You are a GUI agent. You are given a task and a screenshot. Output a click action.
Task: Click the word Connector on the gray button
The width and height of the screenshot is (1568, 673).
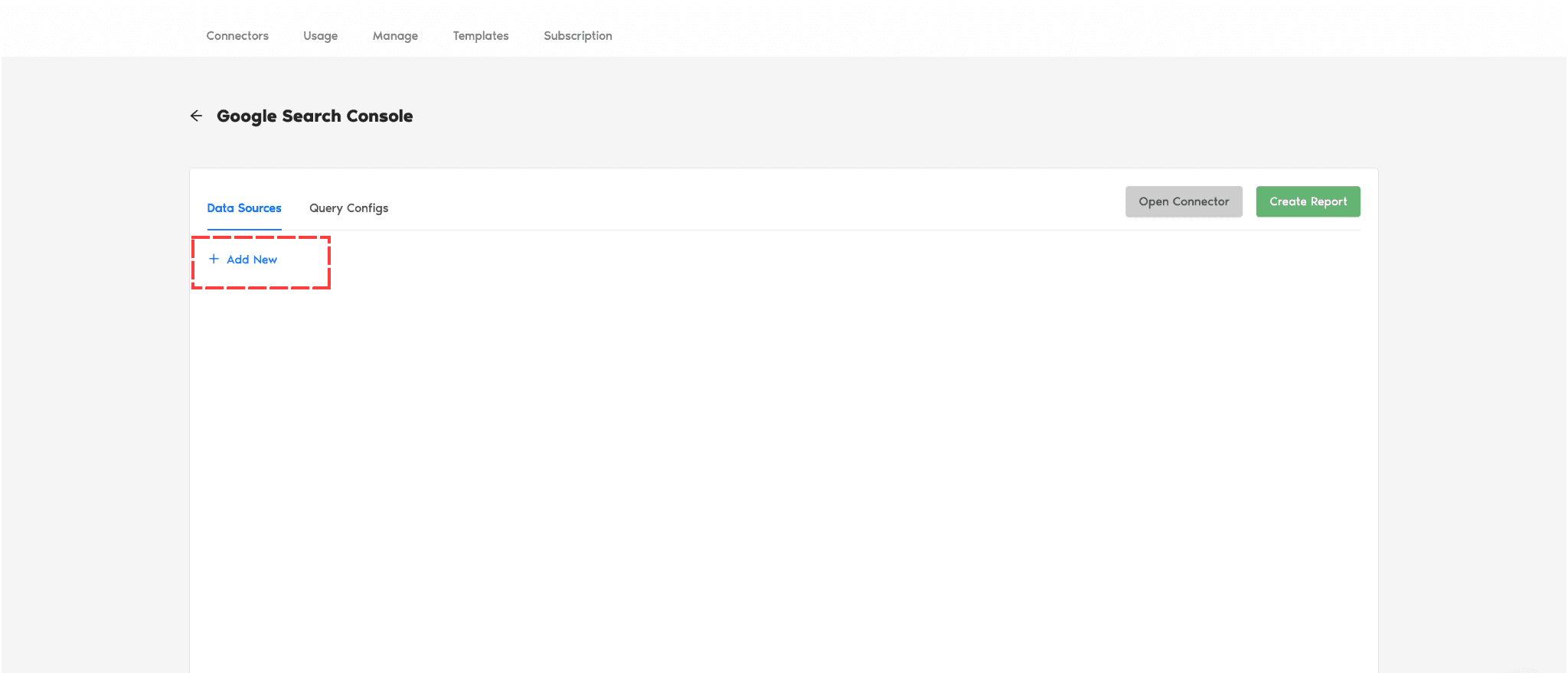pyautogui.click(x=1200, y=201)
